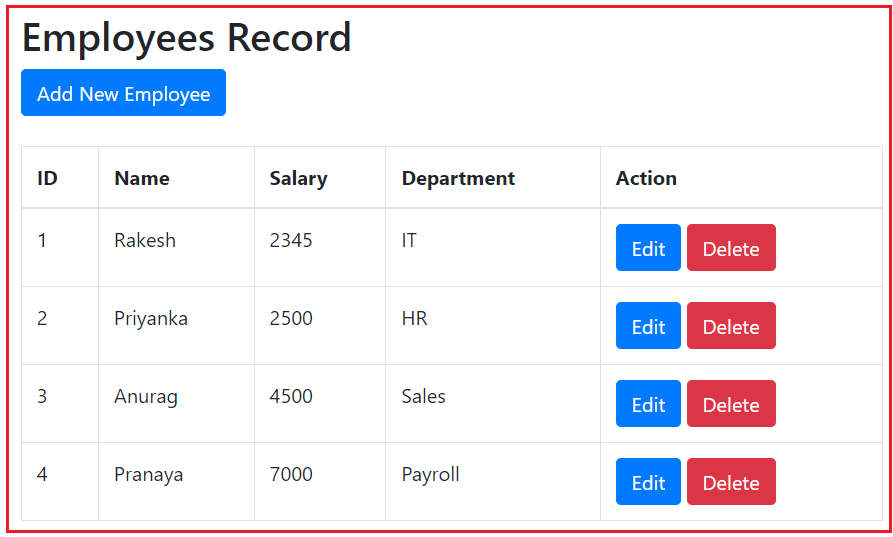This screenshot has height=537, width=893.
Task: Edit Pranaya's Payroll record
Action: click(x=648, y=482)
